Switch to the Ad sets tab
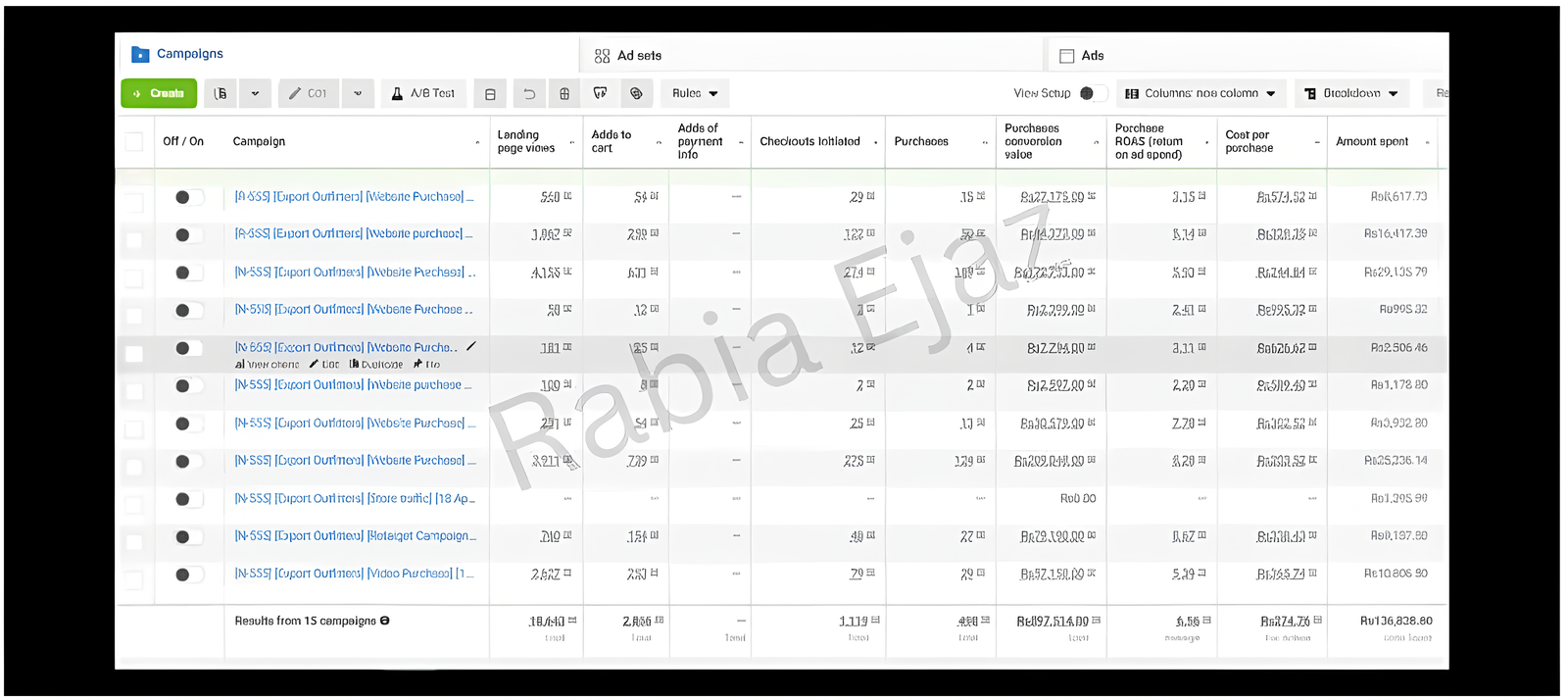 click(x=628, y=56)
